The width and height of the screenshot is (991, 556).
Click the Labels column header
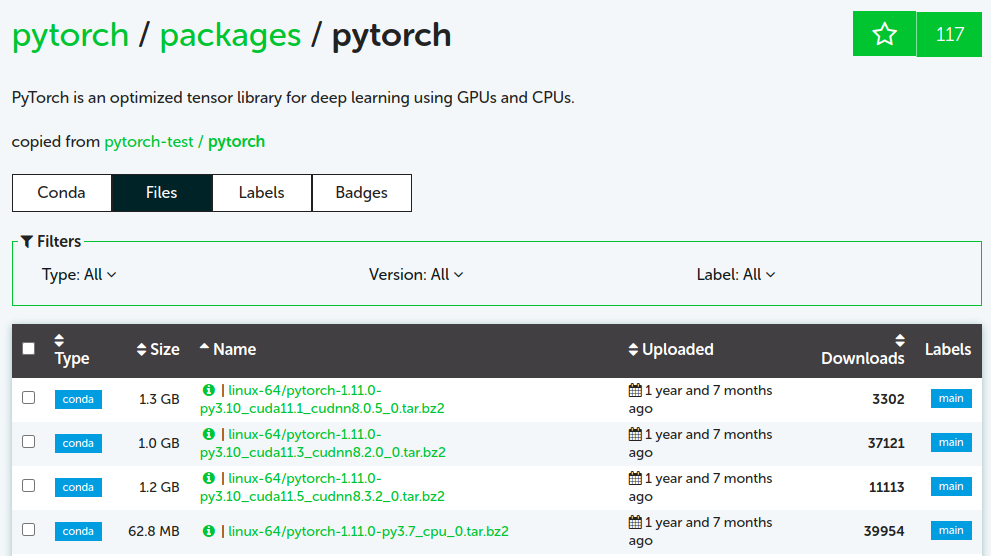947,349
